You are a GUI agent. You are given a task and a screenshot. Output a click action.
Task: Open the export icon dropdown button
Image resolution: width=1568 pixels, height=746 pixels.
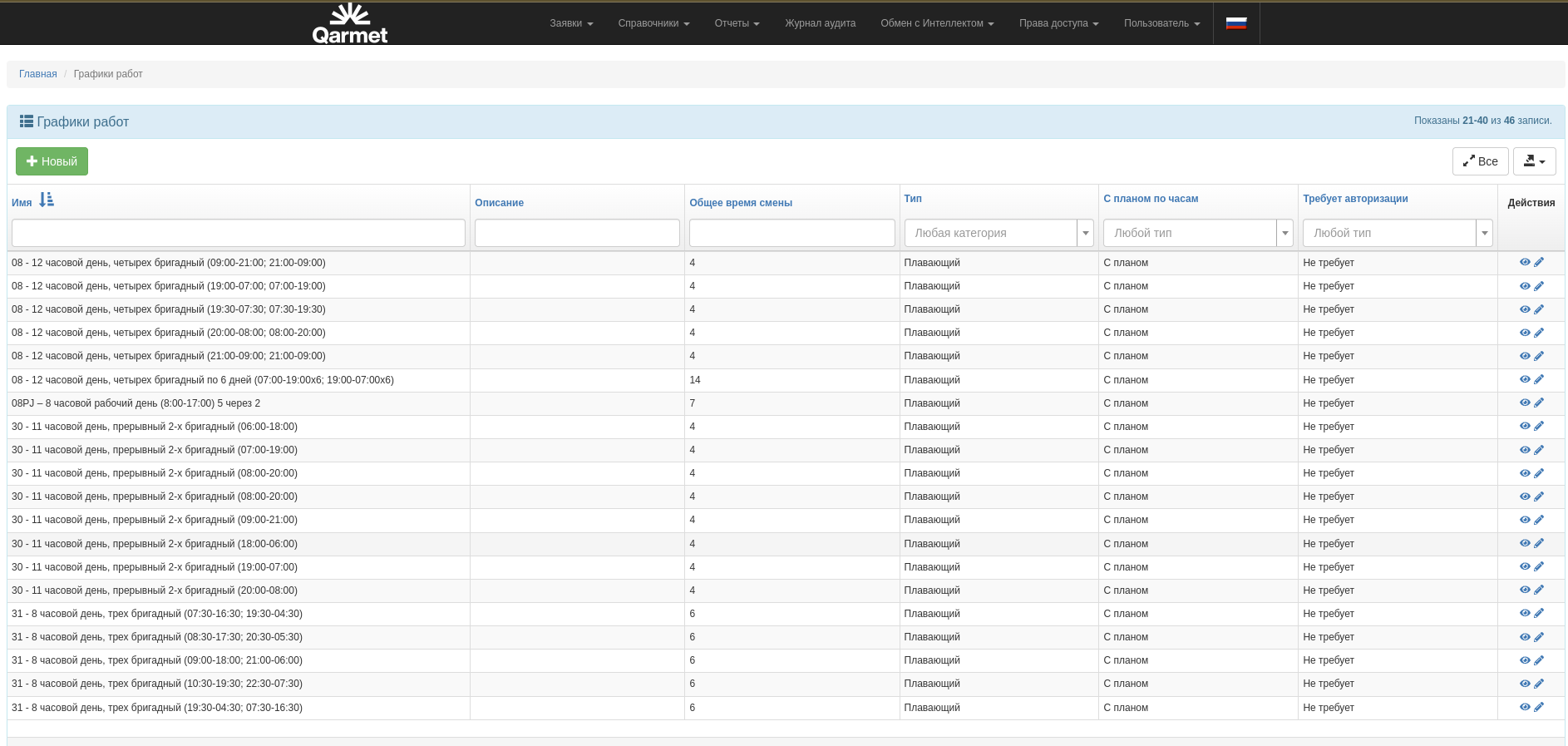click(x=1534, y=161)
